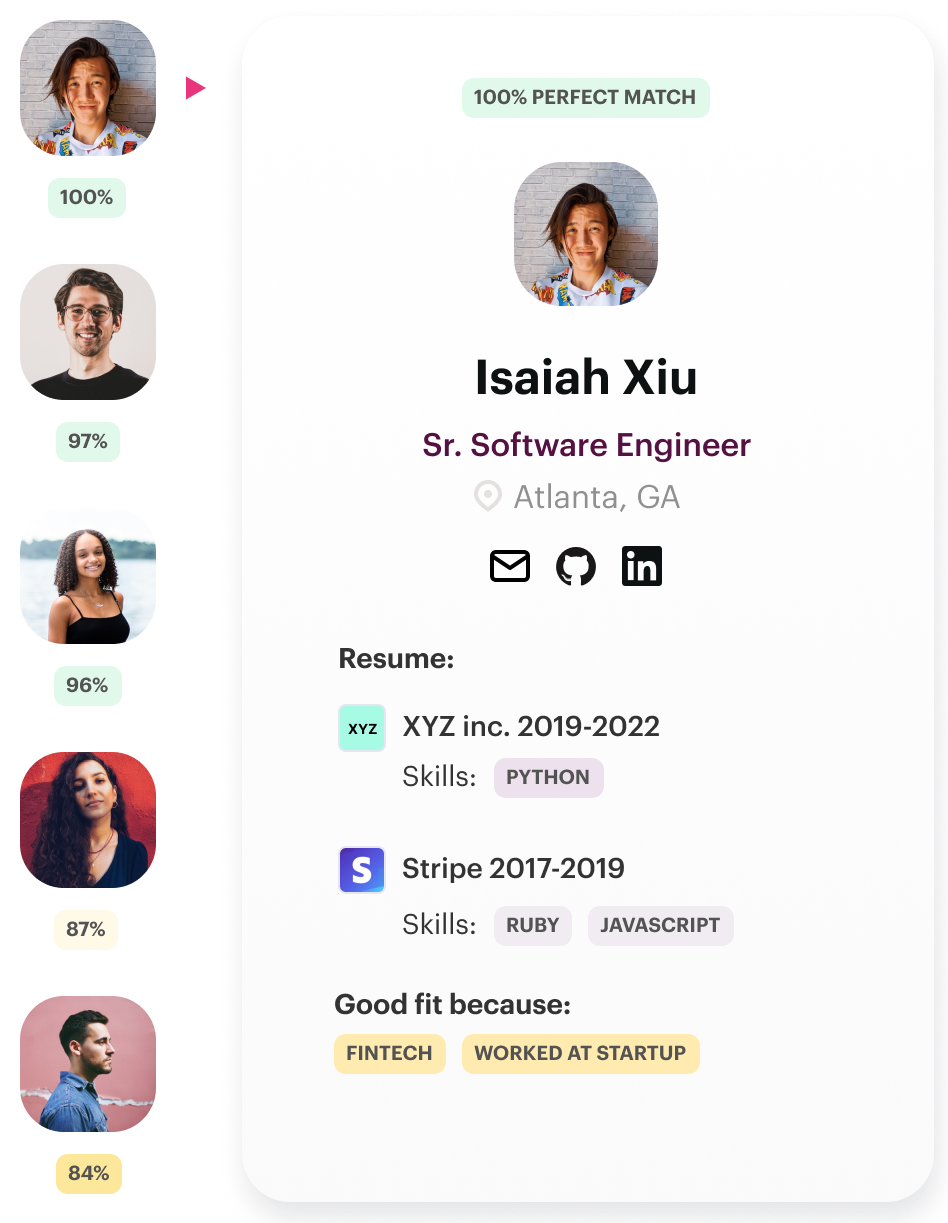The height and width of the screenshot is (1223, 948).
Task: Click the pink arrow selection indicator
Action: pyautogui.click(x=195, y=88)
